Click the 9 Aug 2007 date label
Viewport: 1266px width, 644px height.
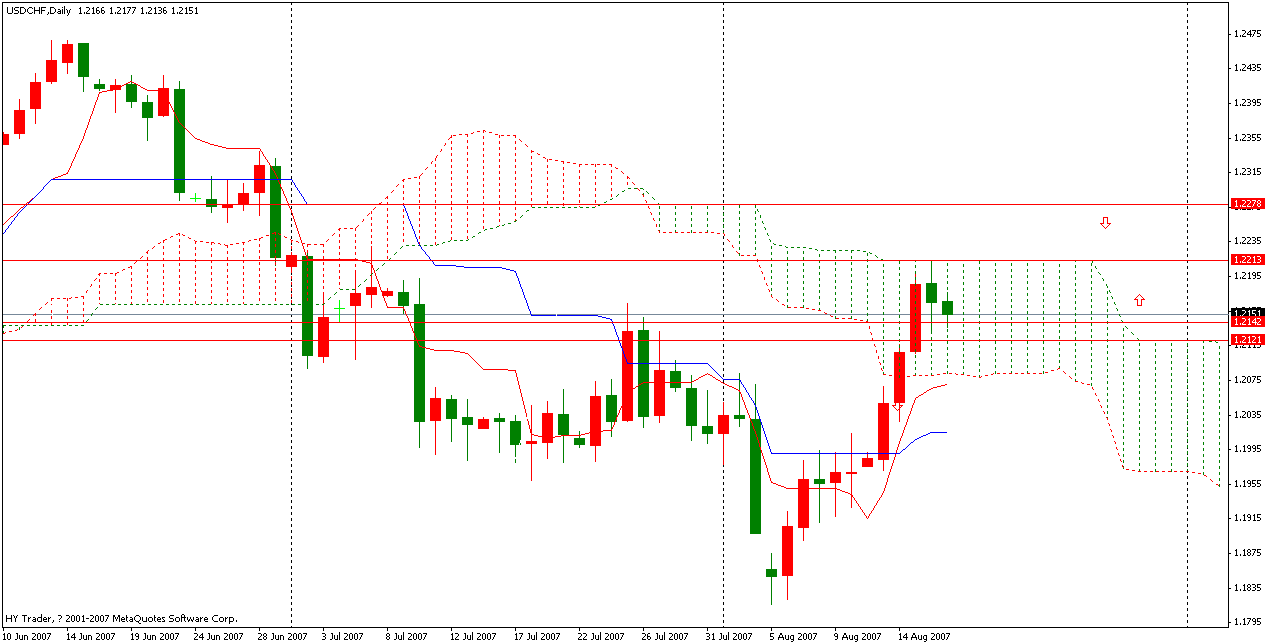coord(857,636)
